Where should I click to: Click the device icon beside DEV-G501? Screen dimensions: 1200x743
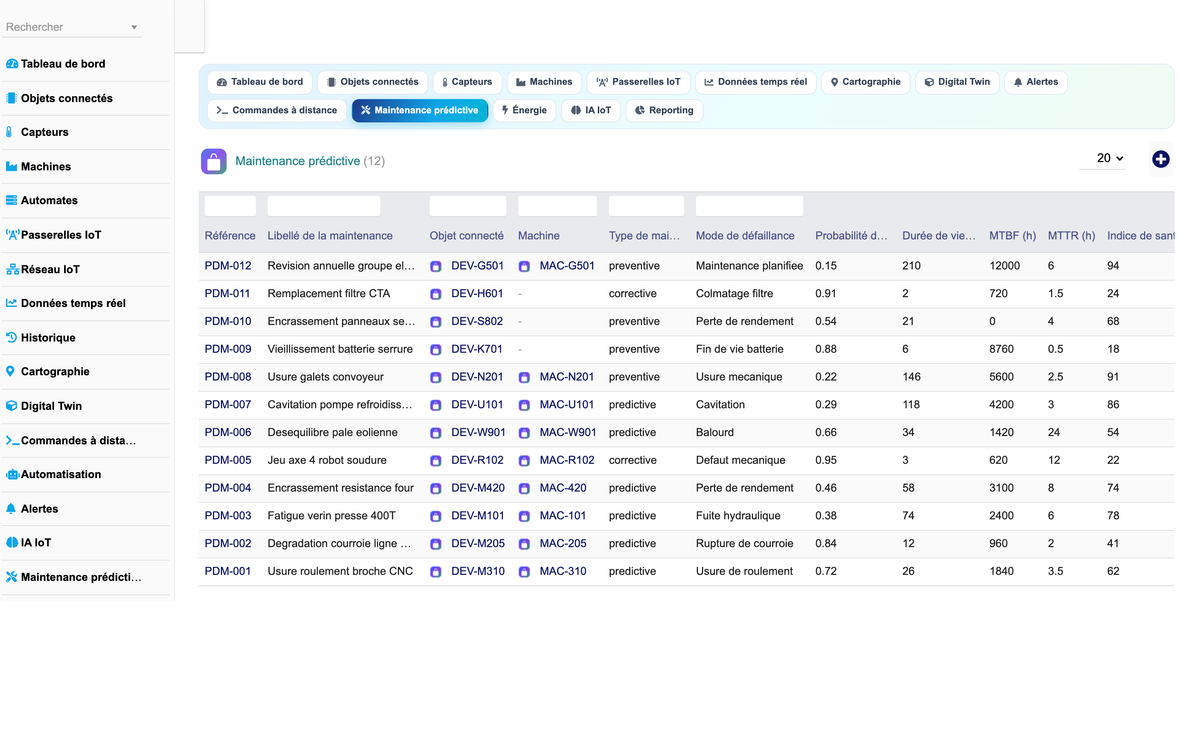pos(436,267)
